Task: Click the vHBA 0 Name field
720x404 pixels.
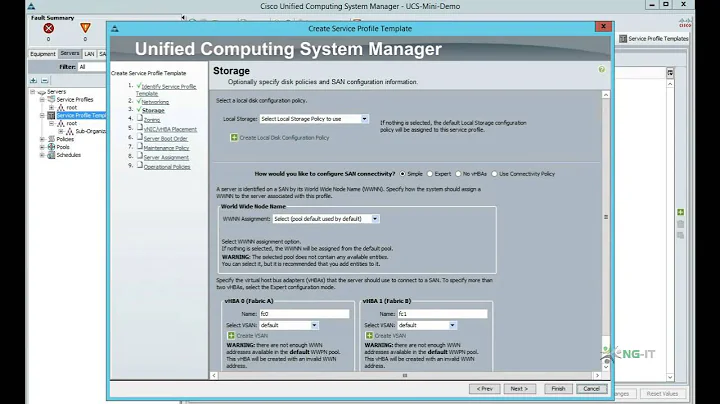Action: (x=304, y=314)
